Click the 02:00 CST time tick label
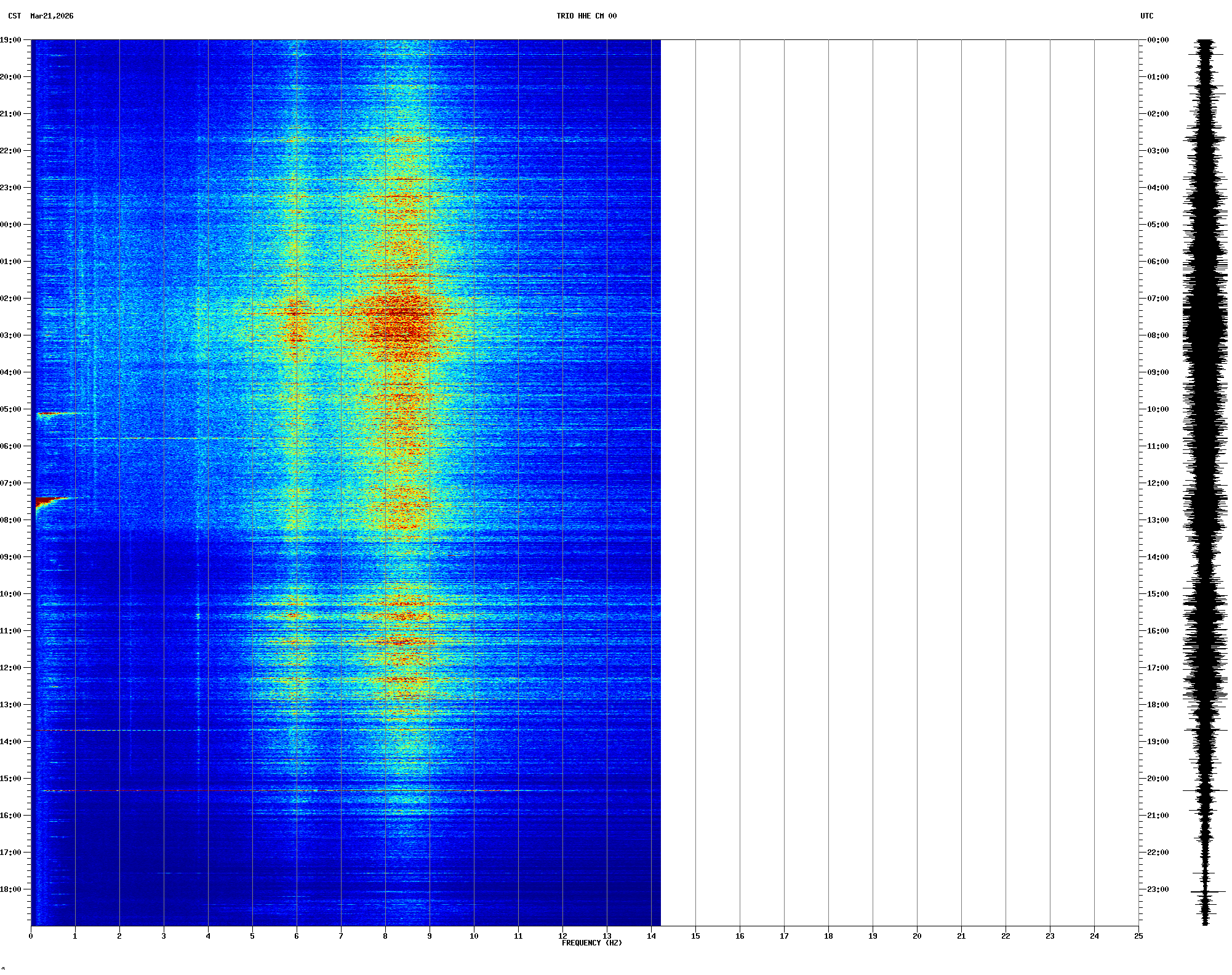 click(x=10, y=299)
